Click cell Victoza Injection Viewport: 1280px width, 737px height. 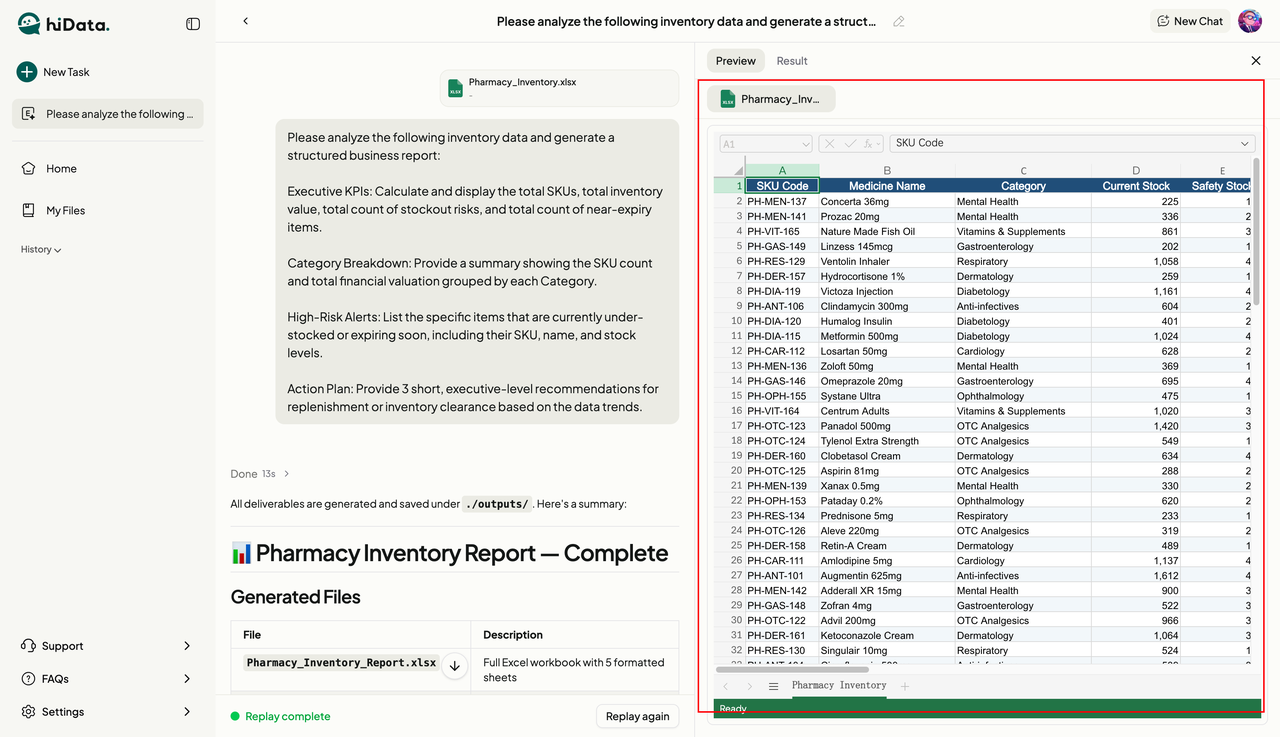pos(887,291)
